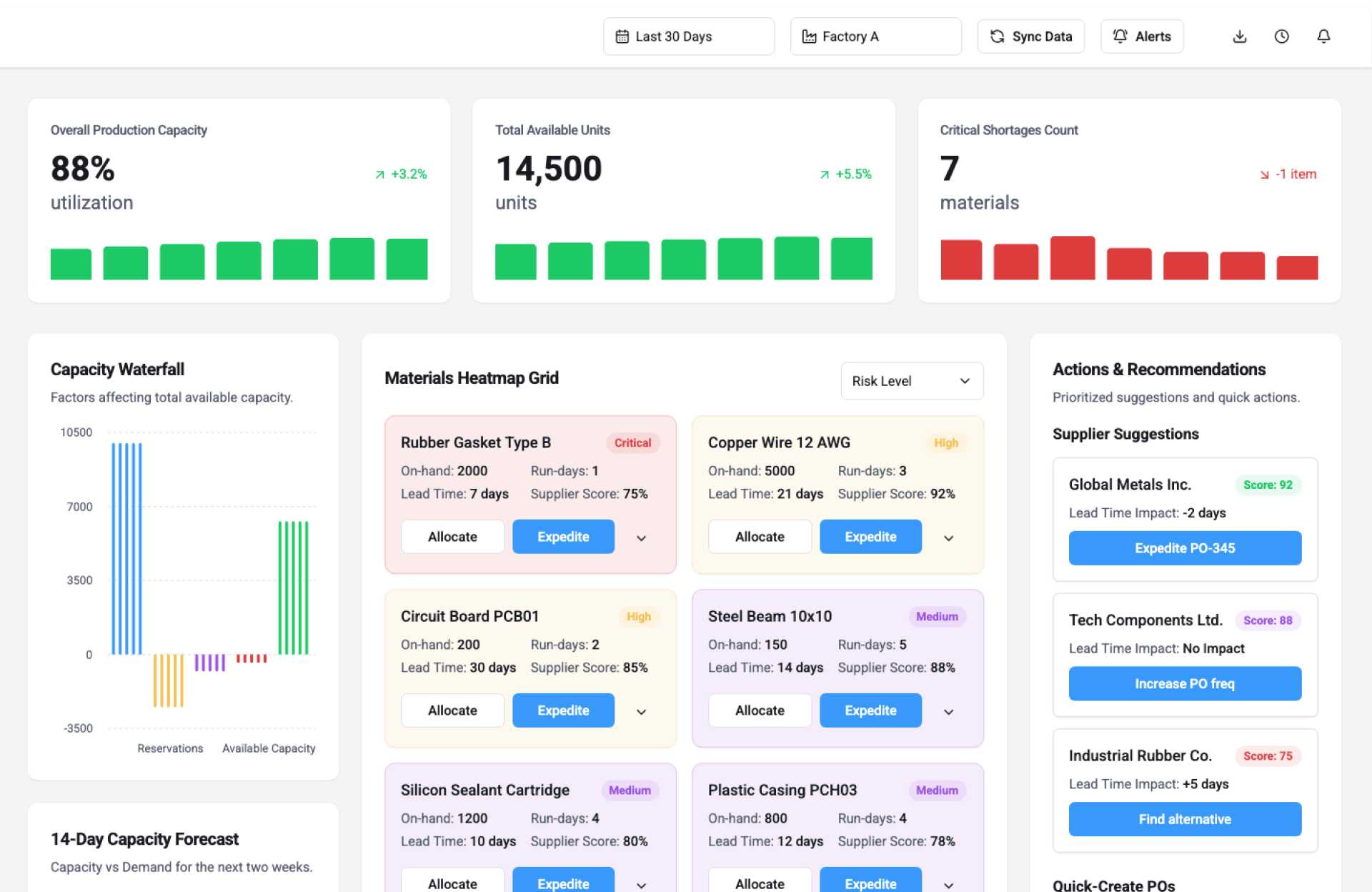Expedite Copper Wire 12 AWG order
This screenshot has height=892, width=1372.
[870, 537]
